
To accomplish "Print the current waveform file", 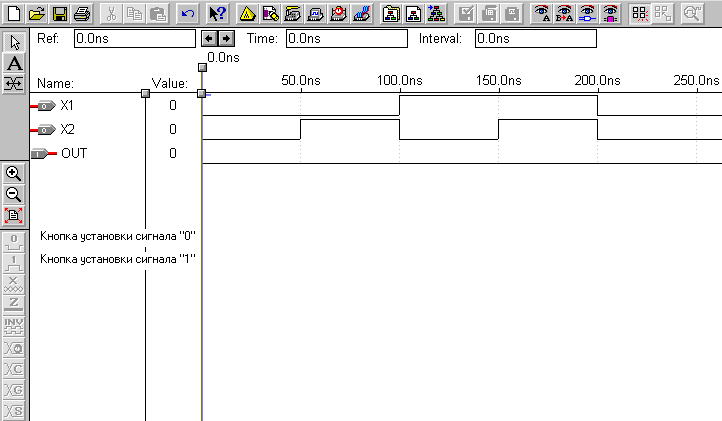I will click(82, 14).
